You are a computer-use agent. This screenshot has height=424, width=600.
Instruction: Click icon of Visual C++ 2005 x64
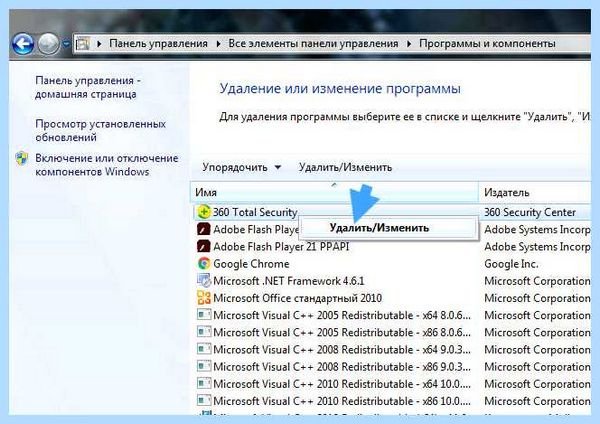pyautogui.click(x=204, y=315)
